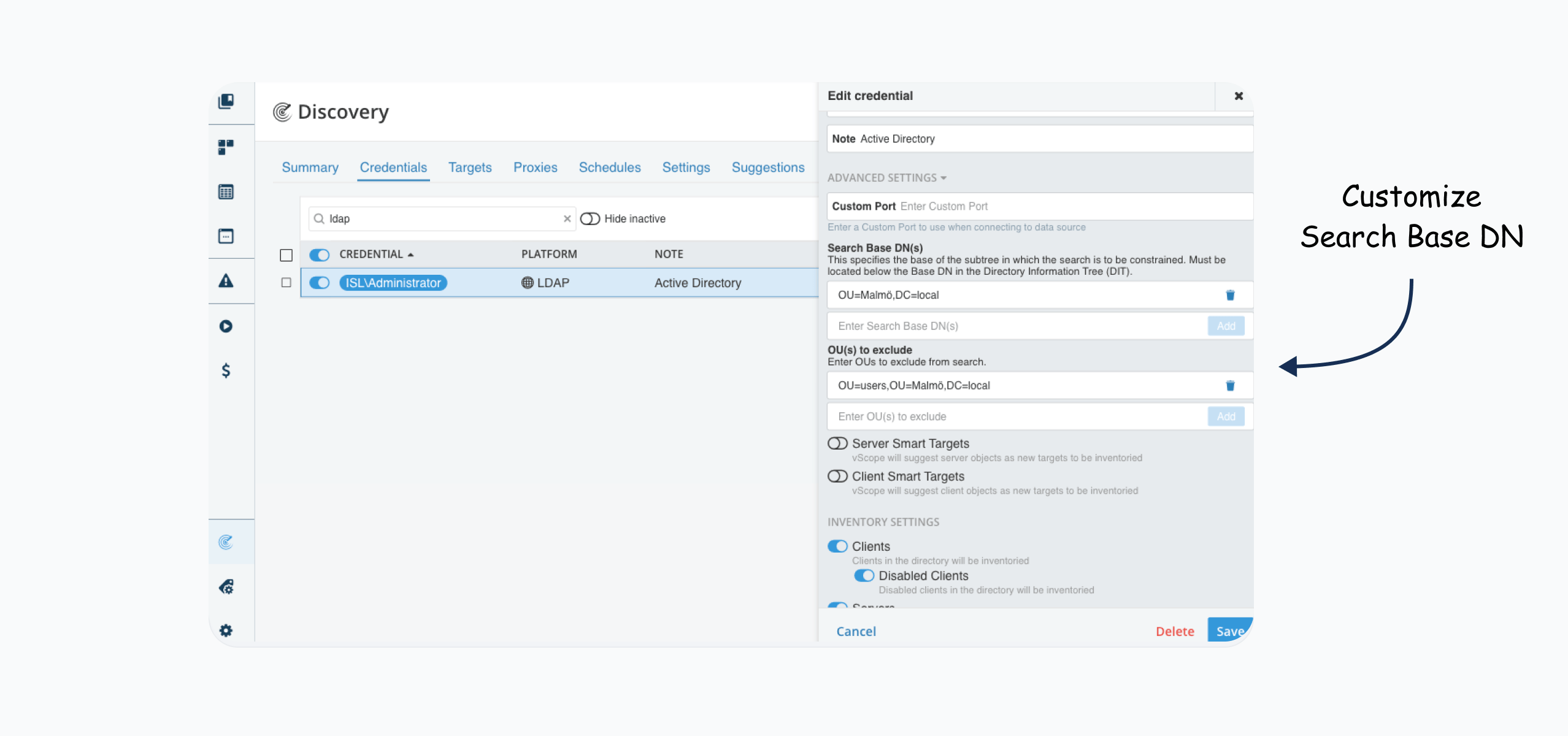Open the tag-with-gear icon in the sidebar
The width and height of the screenshot is (1568, 736).
226,587
